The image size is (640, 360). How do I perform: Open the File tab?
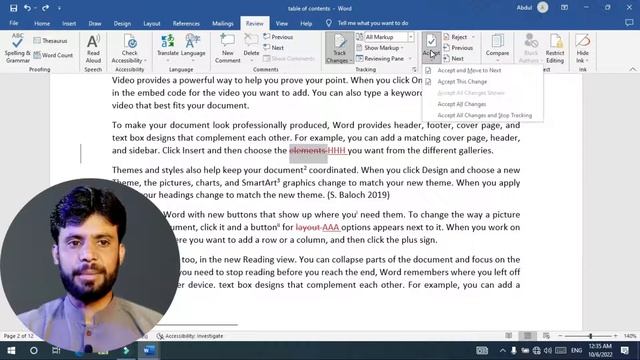(x=14, y=23)
